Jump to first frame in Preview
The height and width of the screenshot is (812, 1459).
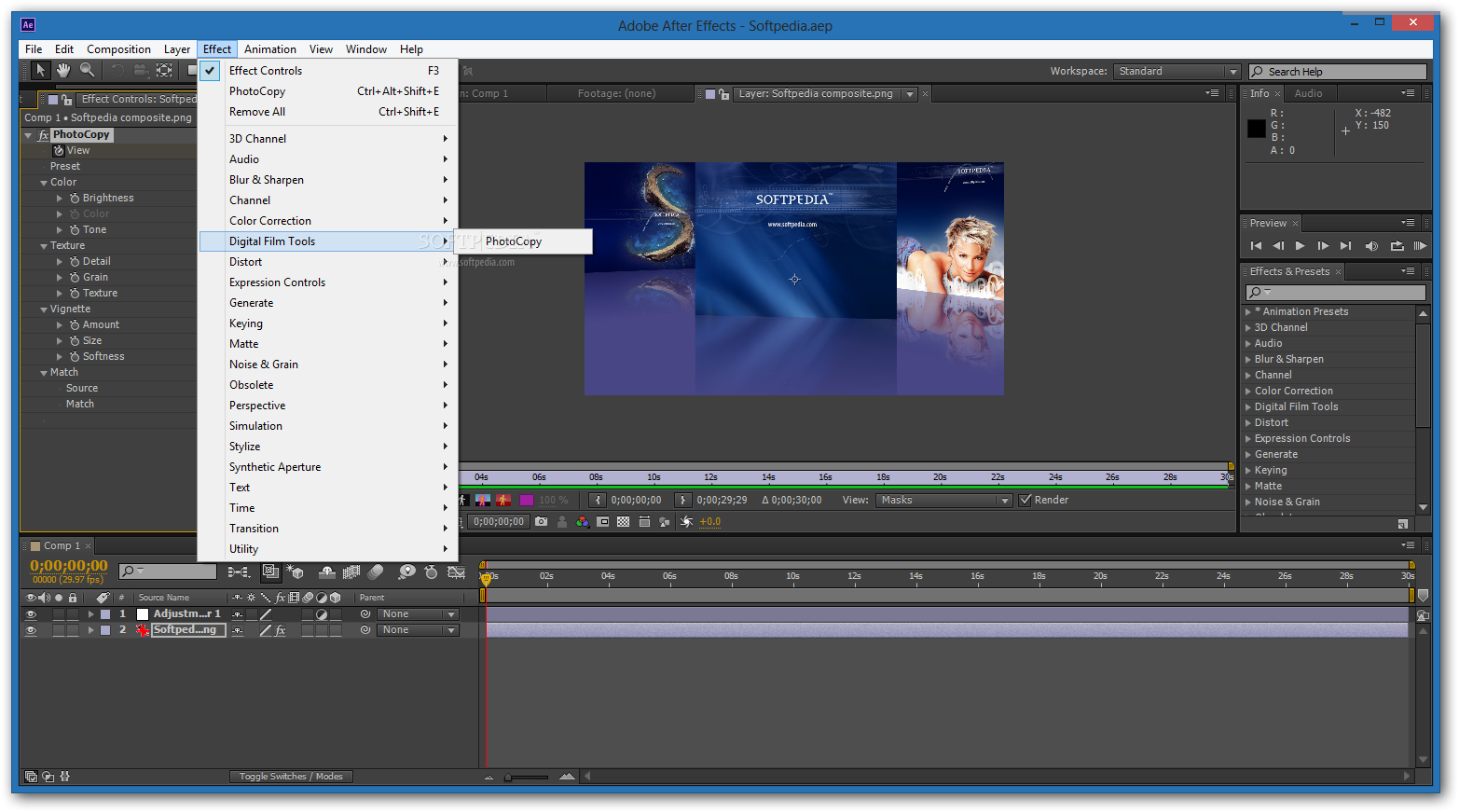pos(1256,246)
